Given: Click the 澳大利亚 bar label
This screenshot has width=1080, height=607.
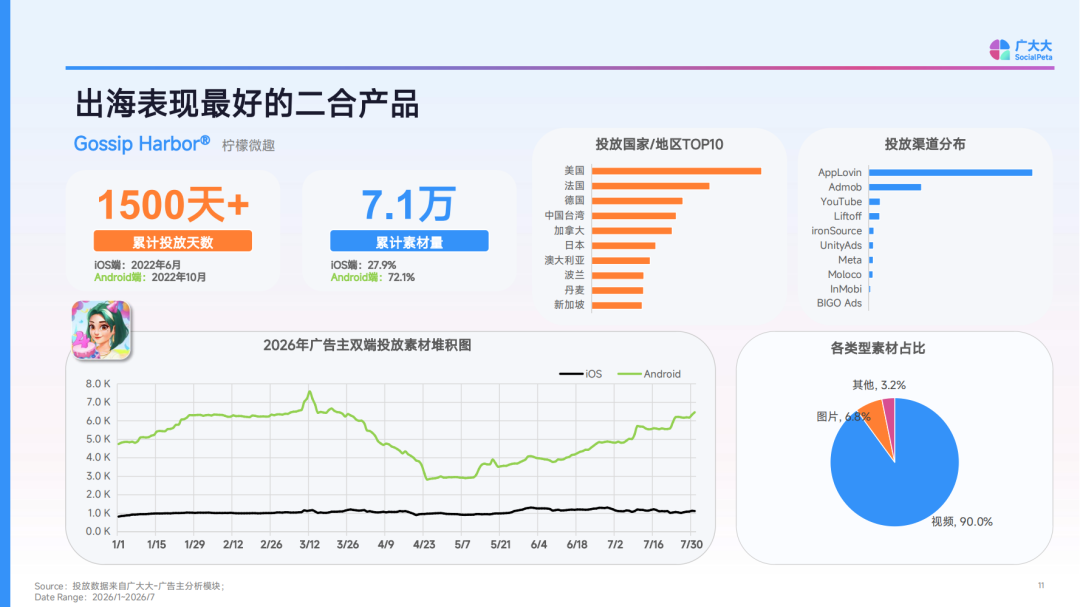Looking at the screenshot, I should point(564,260).
